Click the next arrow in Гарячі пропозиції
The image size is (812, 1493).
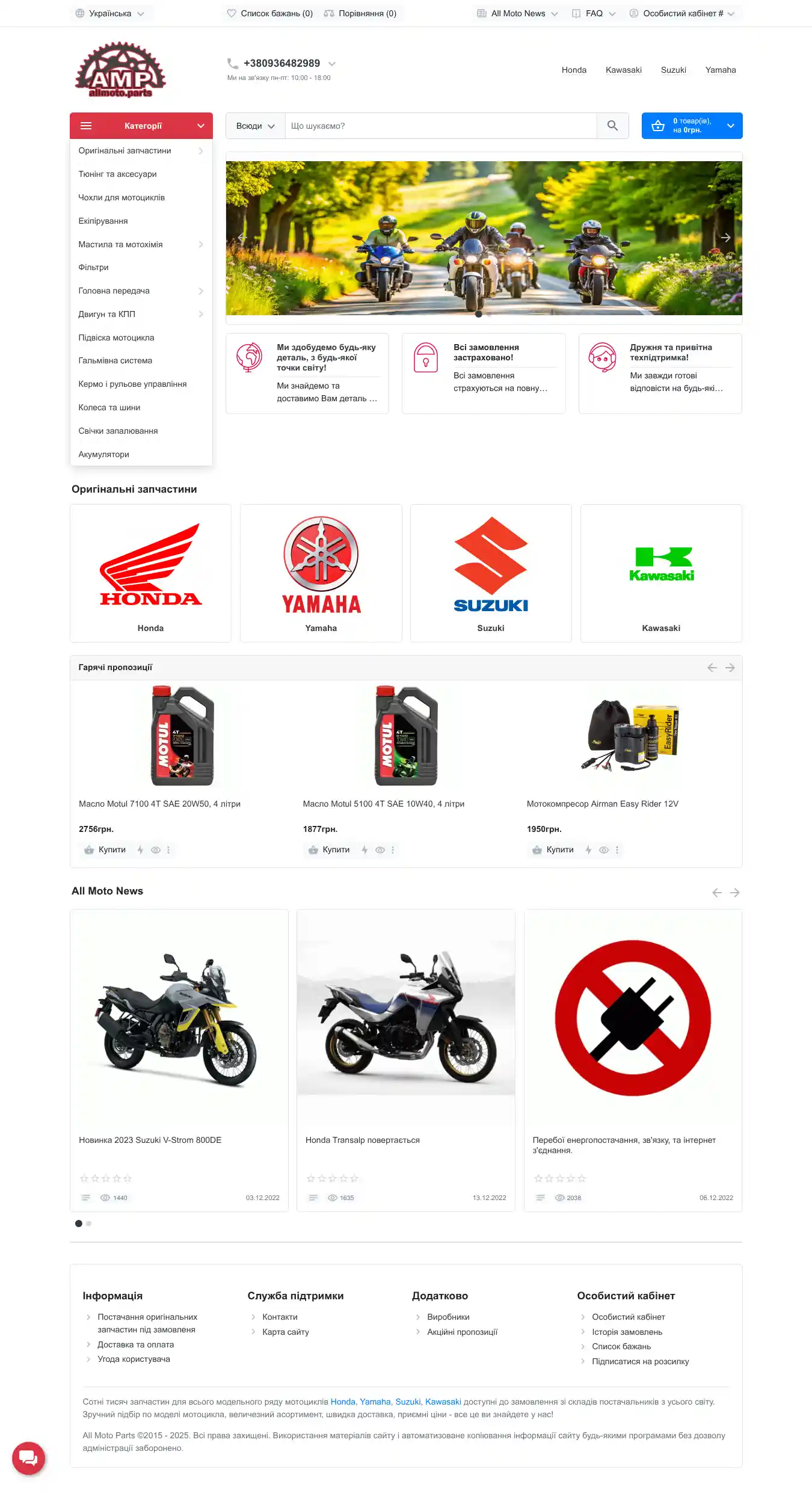point(730,668)
